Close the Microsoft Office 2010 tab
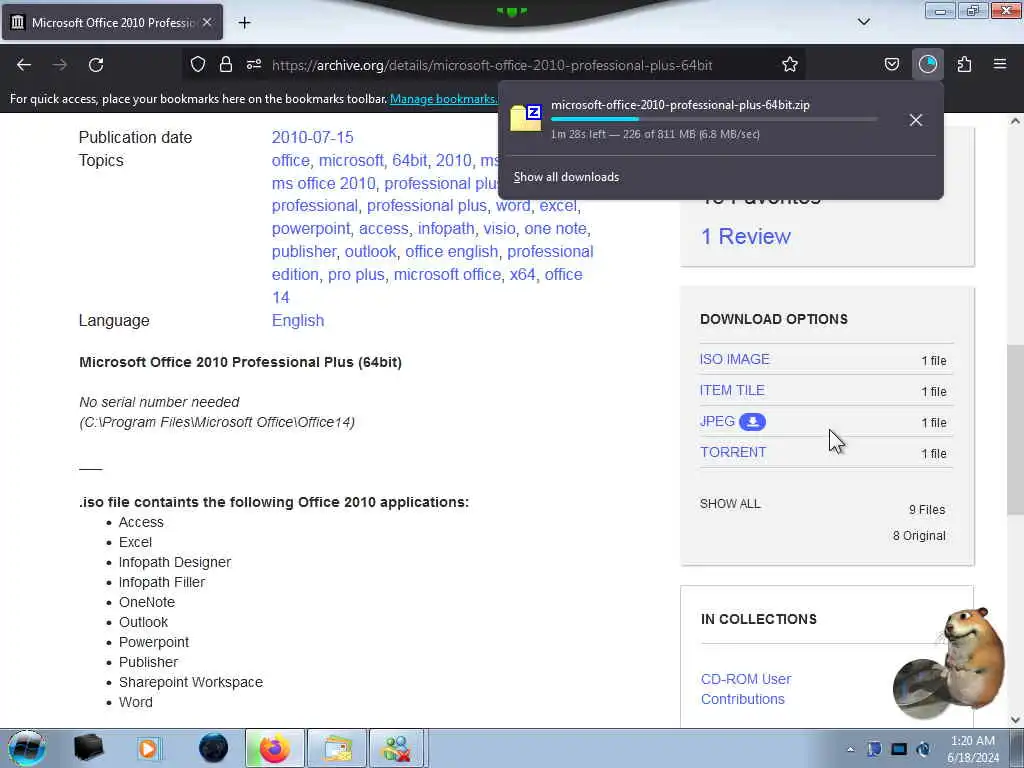The height and width of the screenshot is (768, 1024). 206,22
